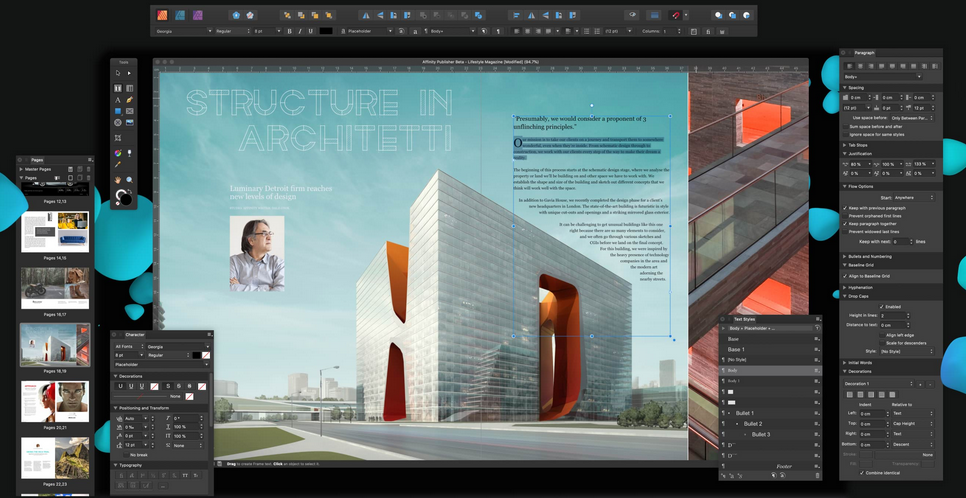966x498 pixels.
Task: Open Pages 14,15 spread thumbnail
Action: pyautogui.click(x=55, y=232)
